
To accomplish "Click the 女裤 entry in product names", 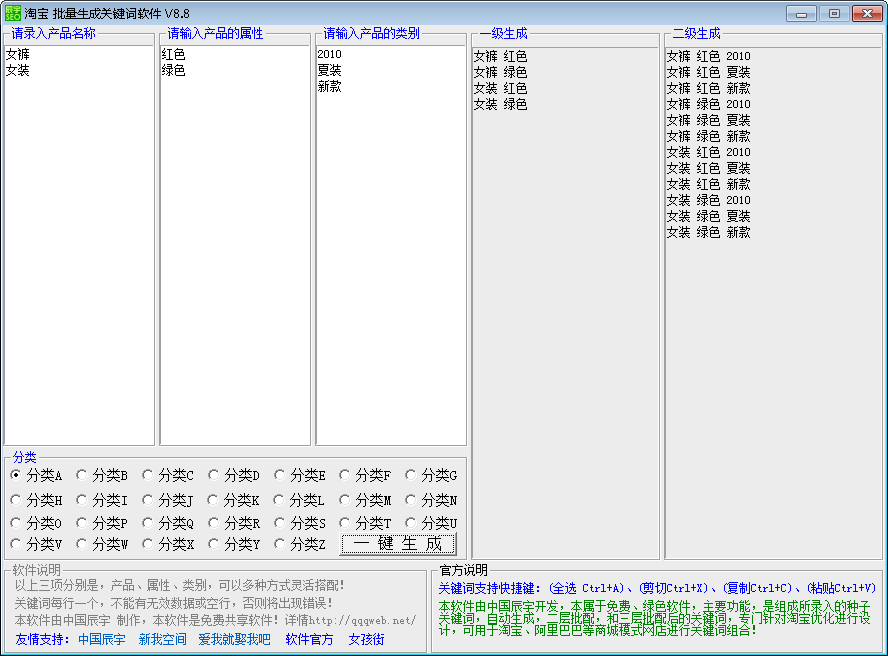I will (x=18, y=54).
